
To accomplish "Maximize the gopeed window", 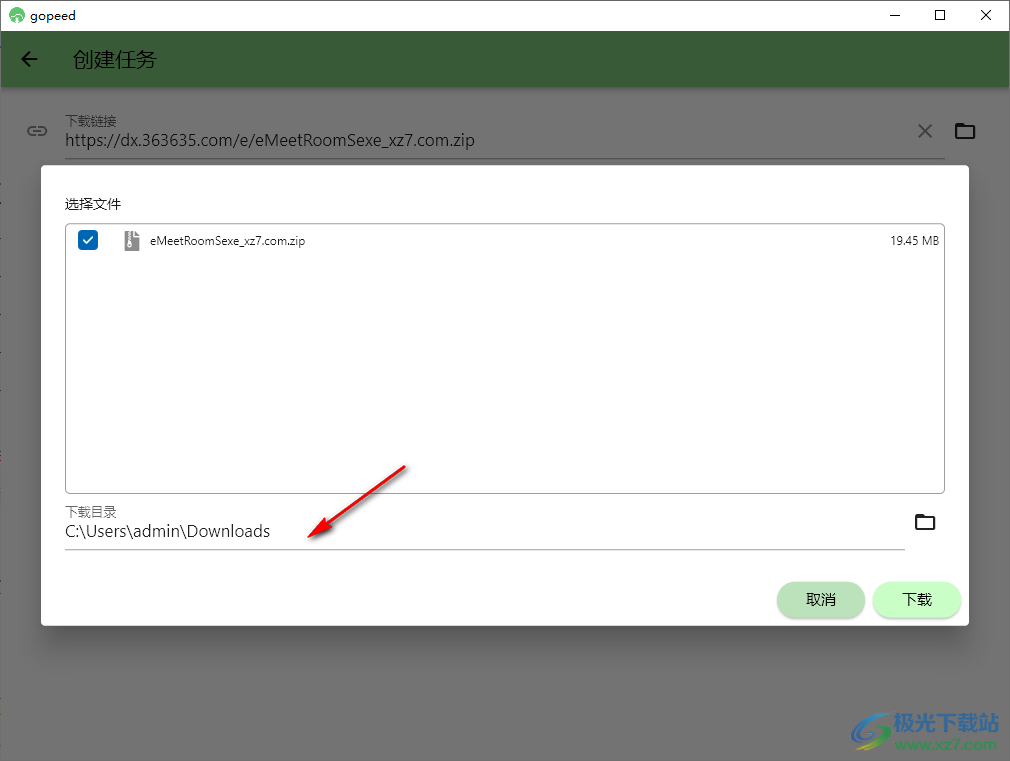I will click(x=940, y=15).
